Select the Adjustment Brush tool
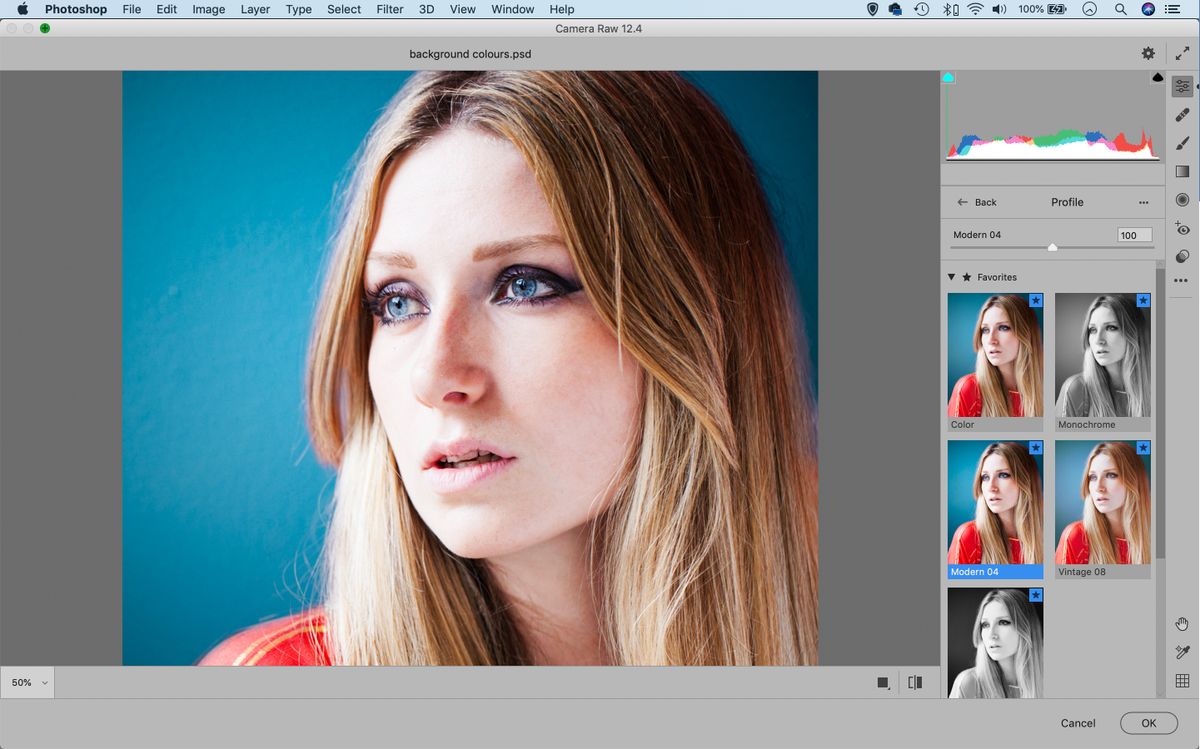Image resolution: width=1200 pixels, height=749 pixels. click(1183, 142)
